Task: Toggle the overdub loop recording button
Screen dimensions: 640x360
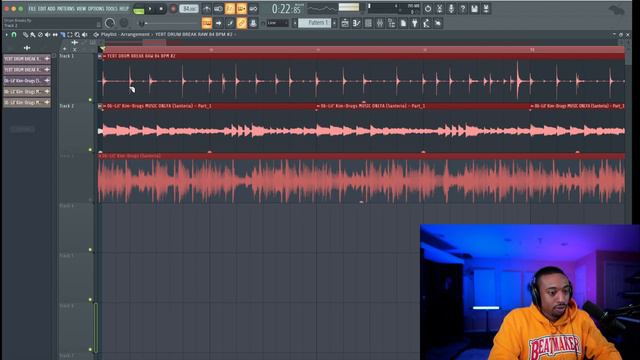Action: click(x=241, y=9)
